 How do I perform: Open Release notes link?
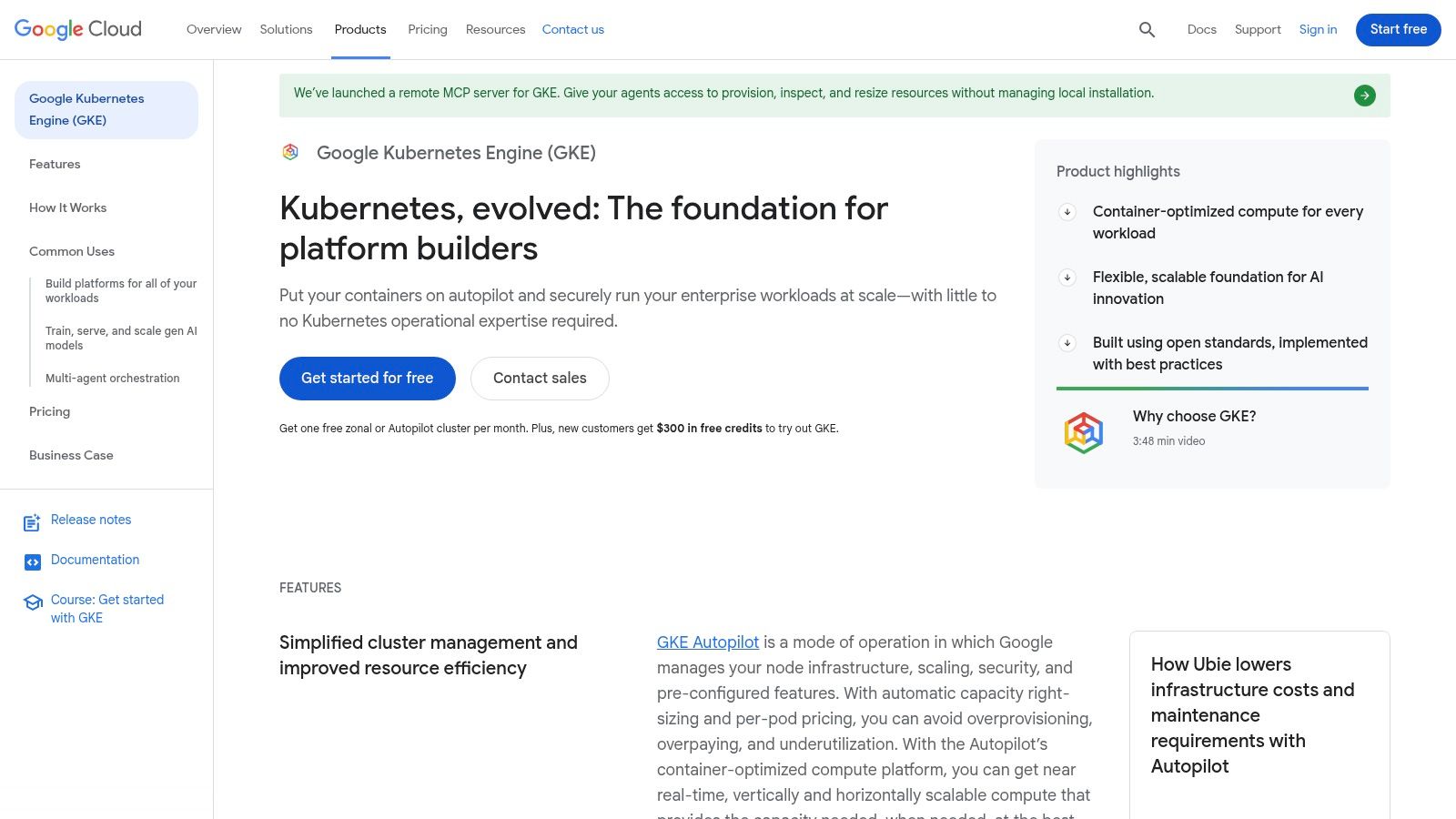coord(91,520)
